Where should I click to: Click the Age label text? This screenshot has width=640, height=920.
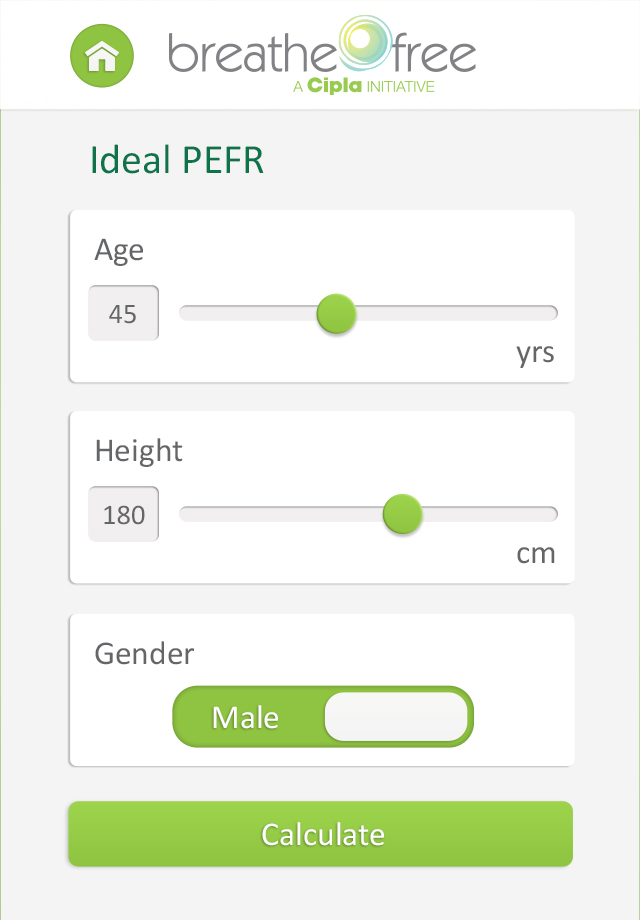click(119, 251)
